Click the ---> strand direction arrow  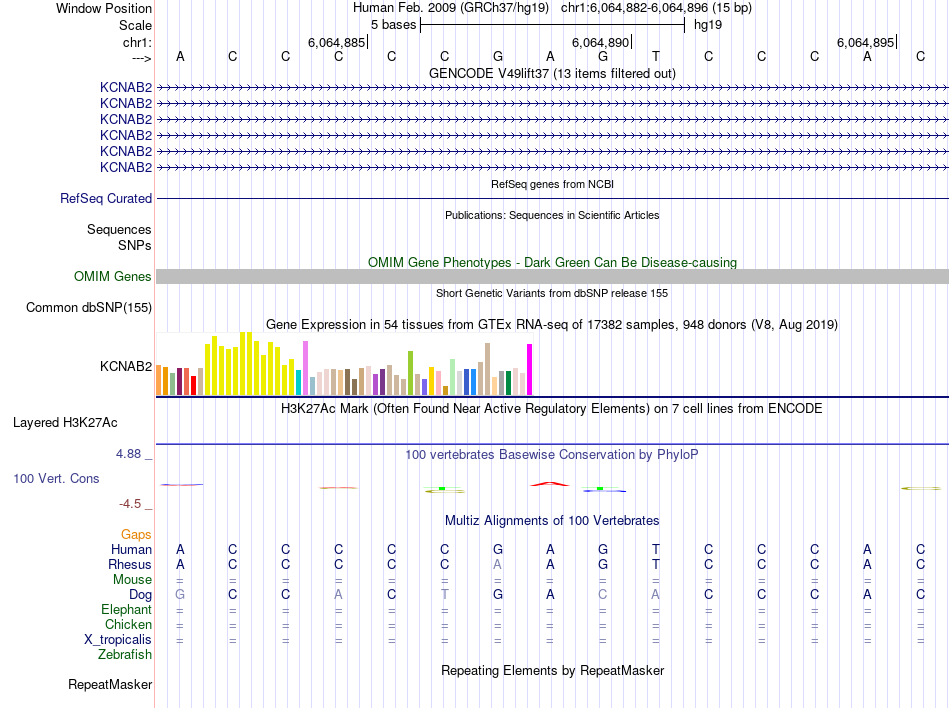(141, 58)
